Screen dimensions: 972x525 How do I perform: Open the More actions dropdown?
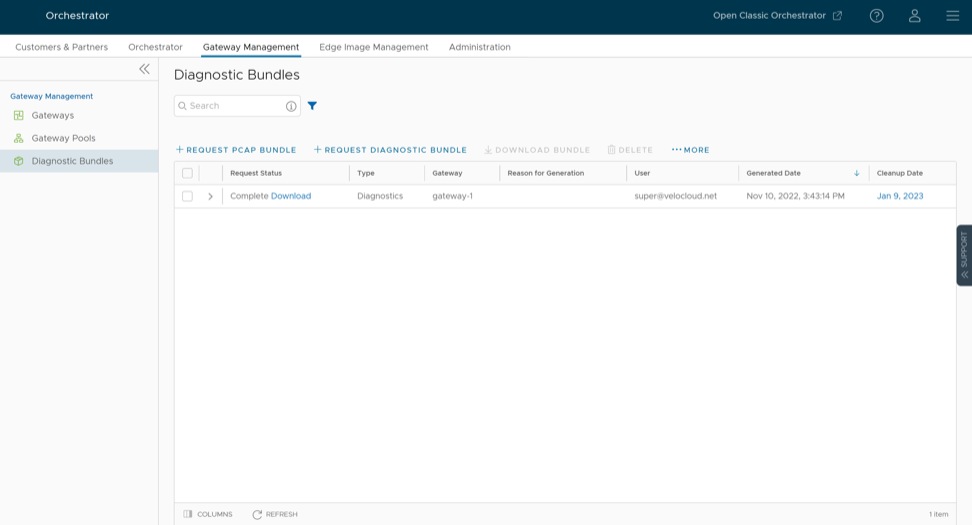(x=690, y=150)
